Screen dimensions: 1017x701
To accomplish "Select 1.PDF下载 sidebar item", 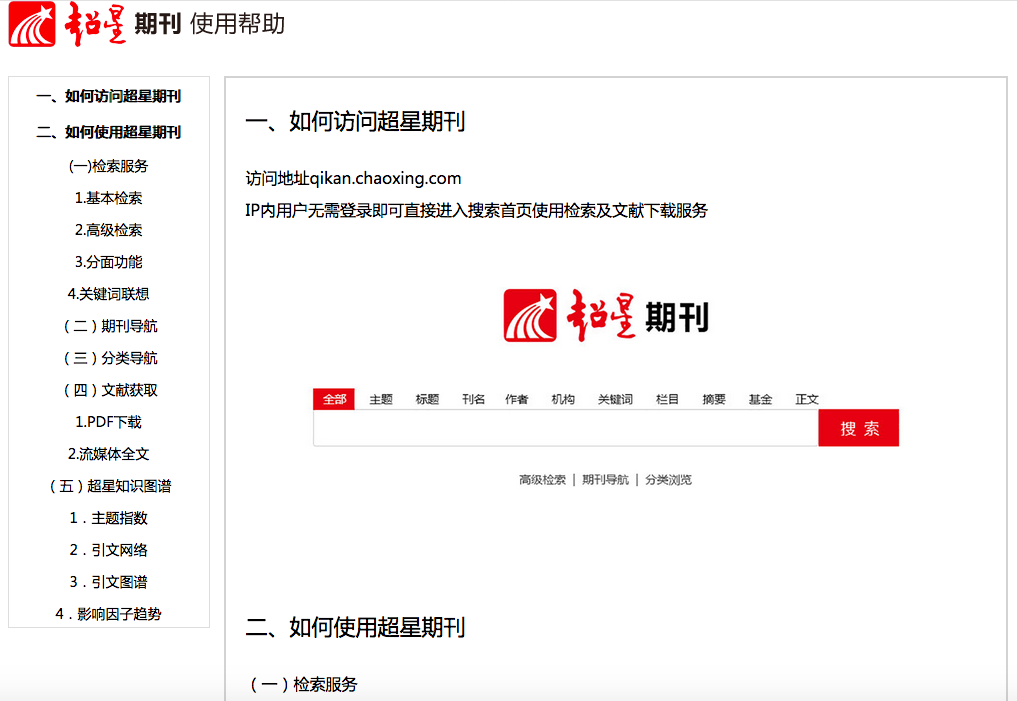I will pyautogui.click(x=108, y=422).
